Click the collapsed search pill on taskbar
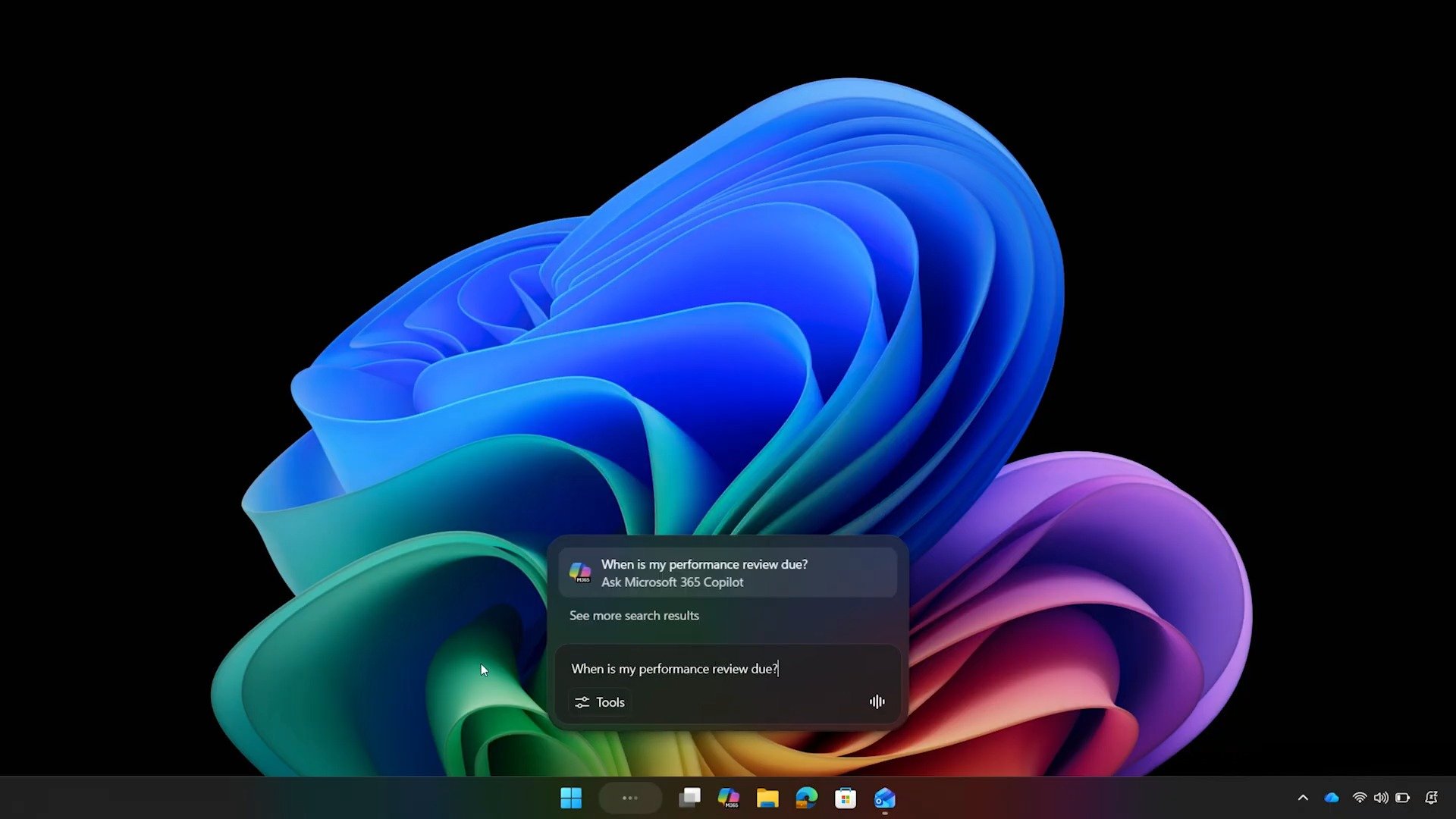The height and width of the screenshot is (819, 1456). [x=629, y=798]
